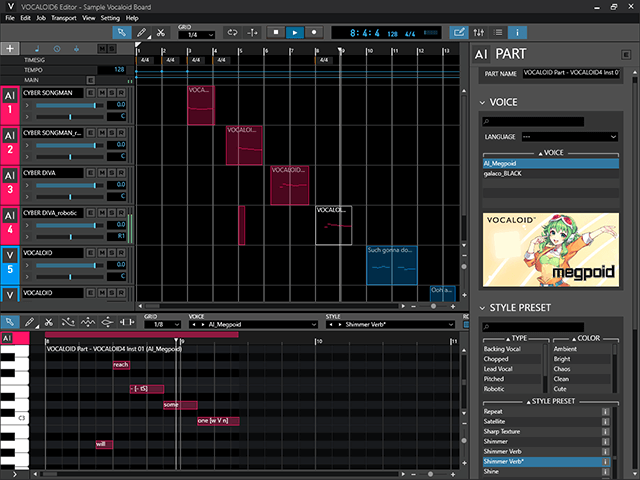640x480 pixels.
Task: Collapse the STYLE PRESET section
Action: 481,307
